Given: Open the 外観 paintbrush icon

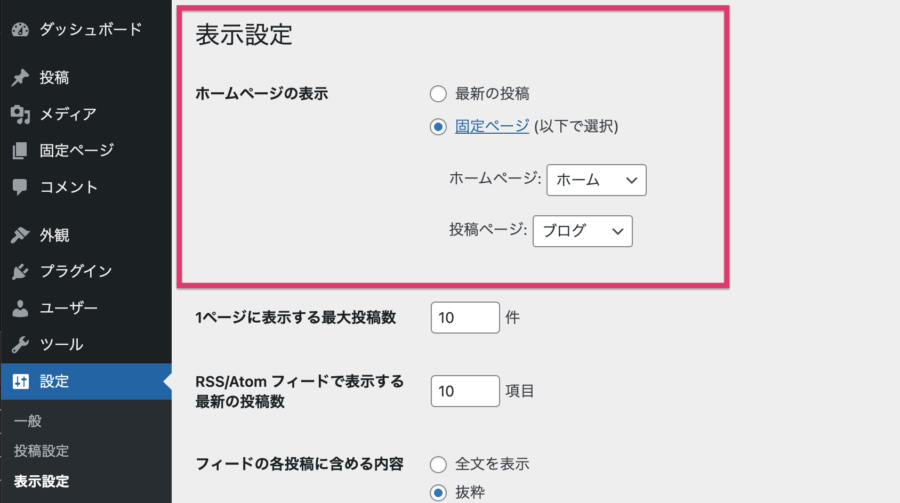Looking at the screenshot, I should point(20,236).
